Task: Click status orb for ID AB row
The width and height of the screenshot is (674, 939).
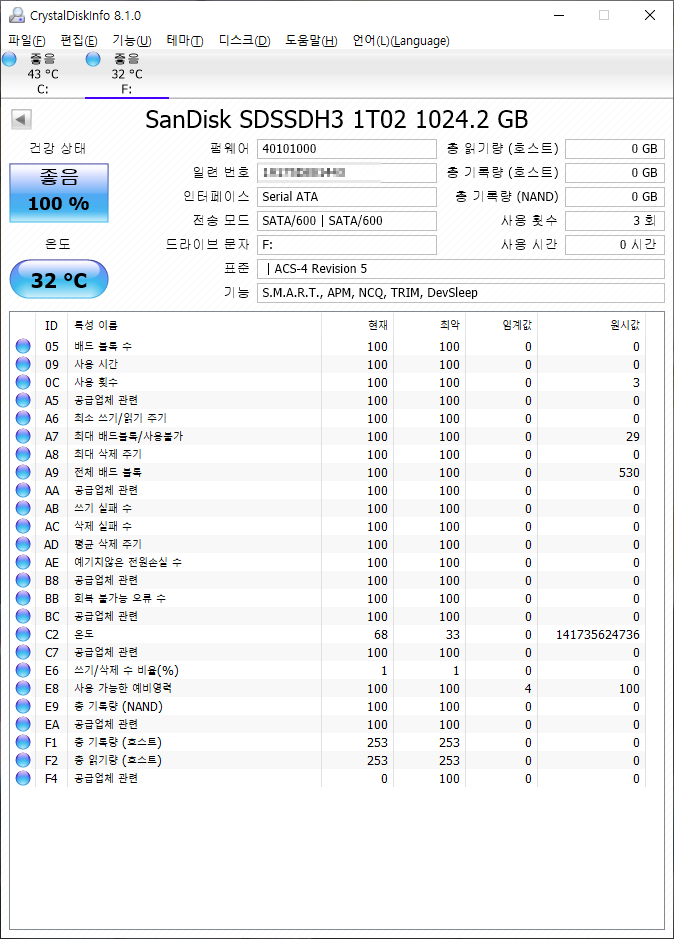Action: coord(23,508)
